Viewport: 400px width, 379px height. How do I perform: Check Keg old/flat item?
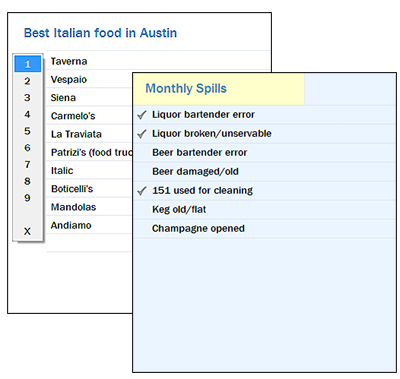coord(264,210)
